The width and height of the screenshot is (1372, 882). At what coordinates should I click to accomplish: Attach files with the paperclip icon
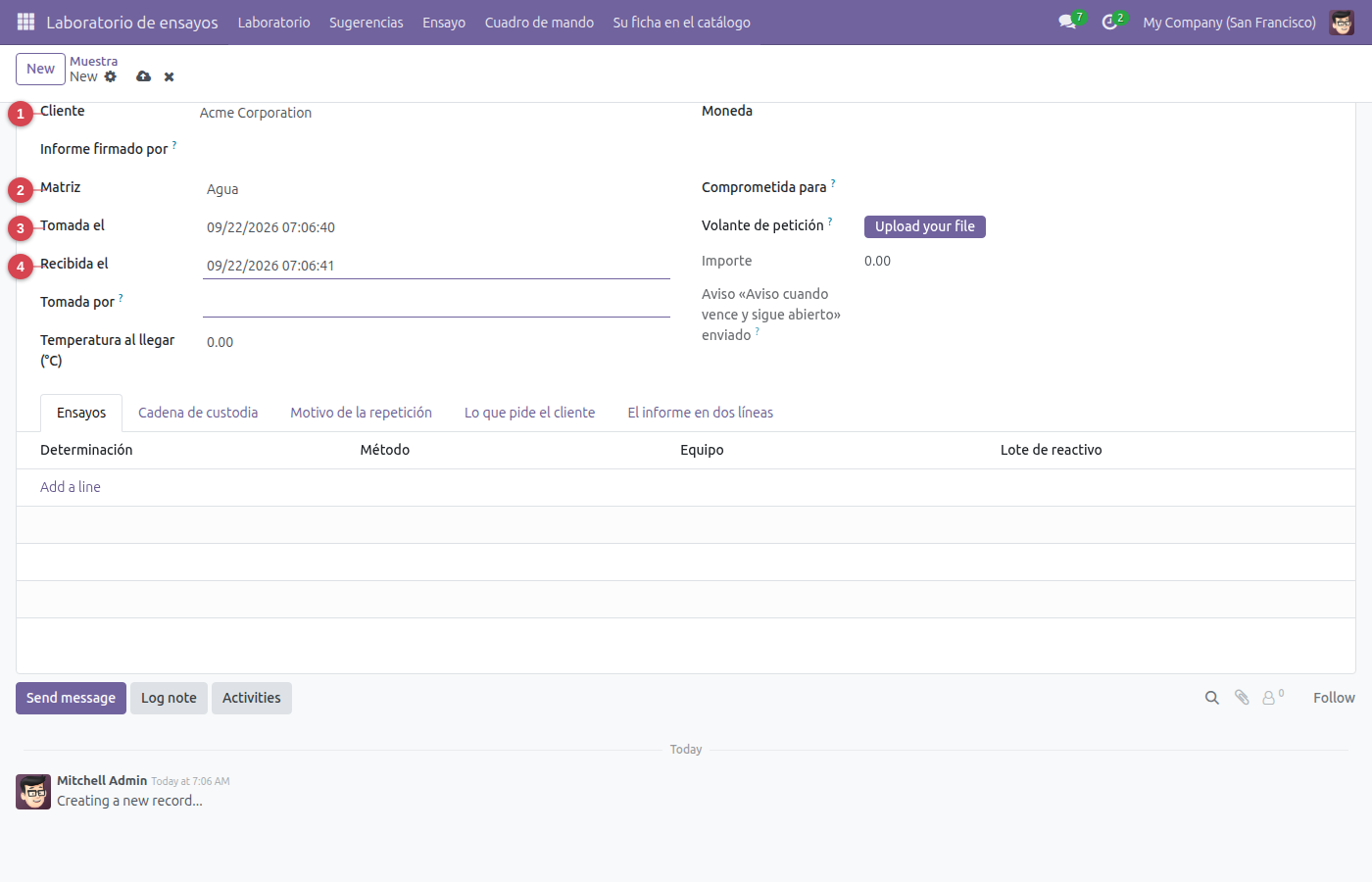(x=1242, y=698)
